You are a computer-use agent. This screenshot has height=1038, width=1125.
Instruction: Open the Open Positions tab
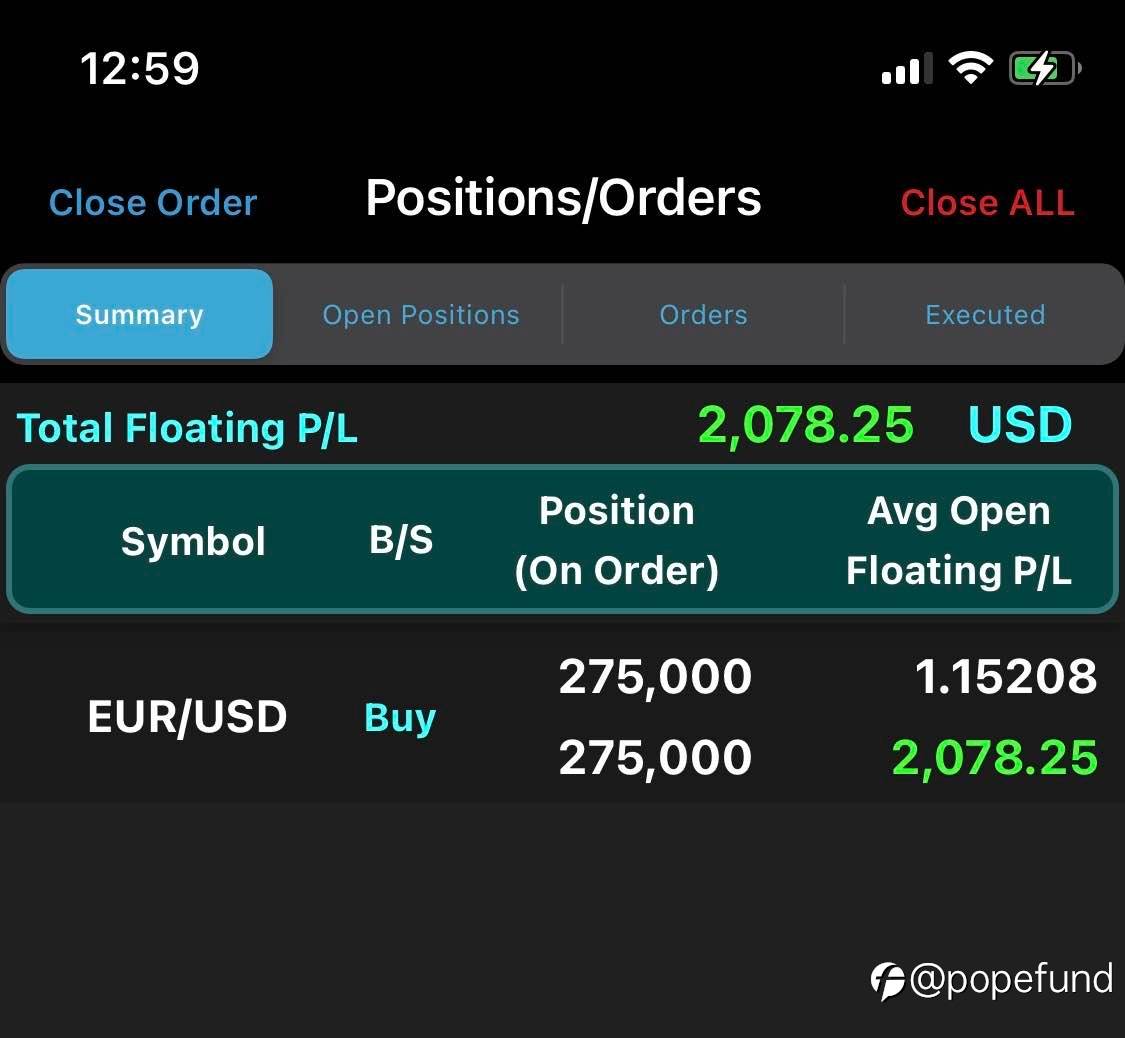[x=421, y=315]
